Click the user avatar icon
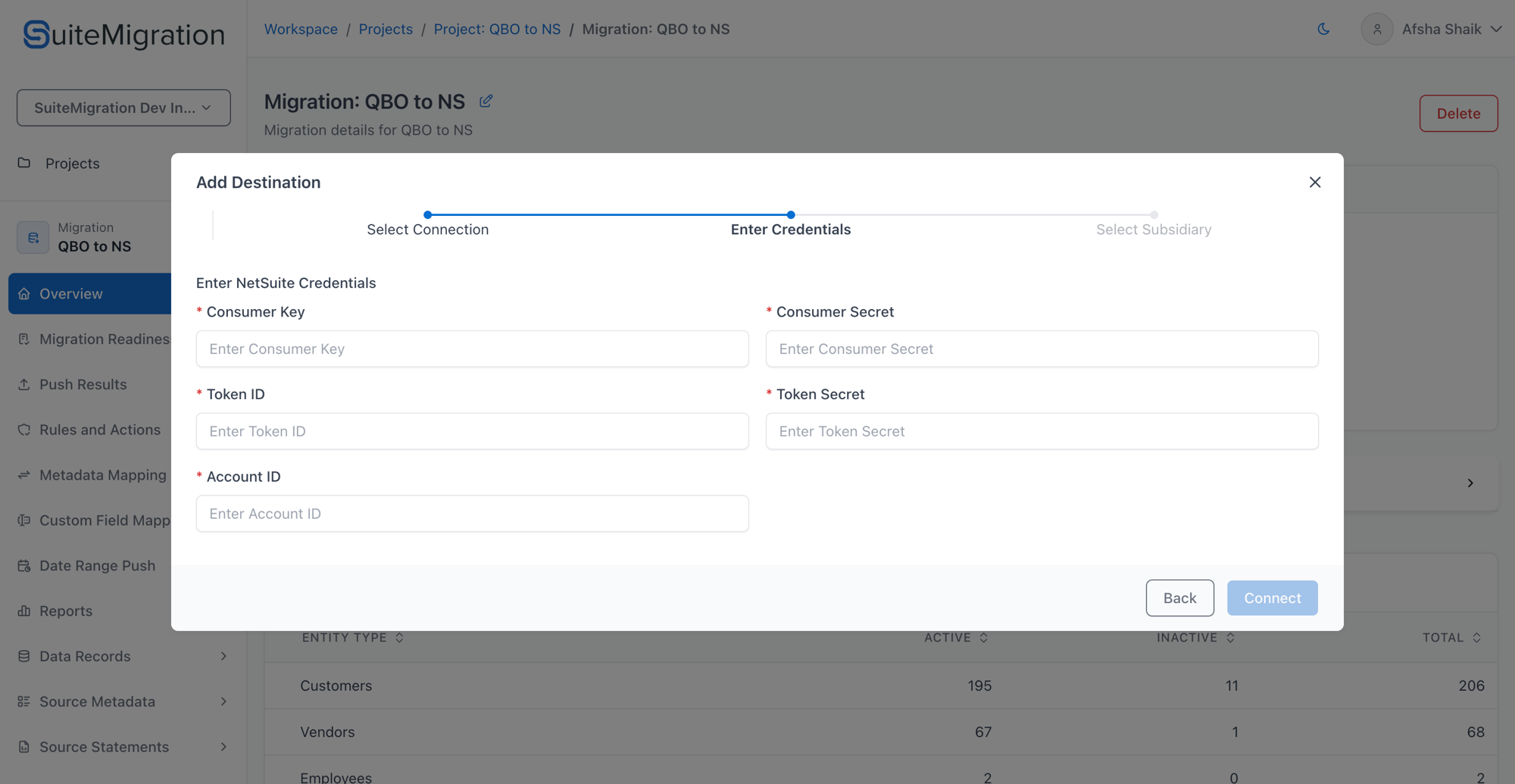Screen dimensions: 1515x784 click(x=1377, y=29)
